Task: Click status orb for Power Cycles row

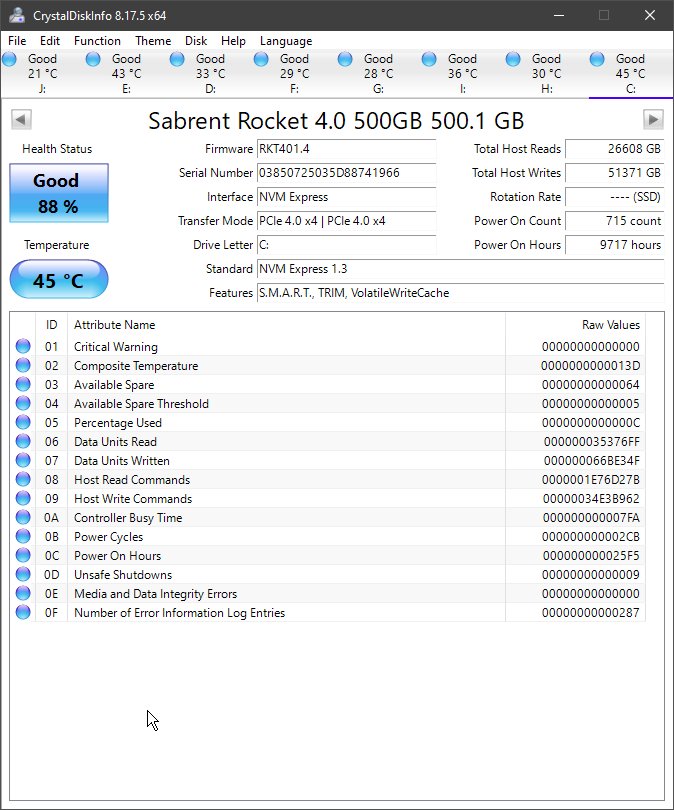Action: tap(23, 536)
